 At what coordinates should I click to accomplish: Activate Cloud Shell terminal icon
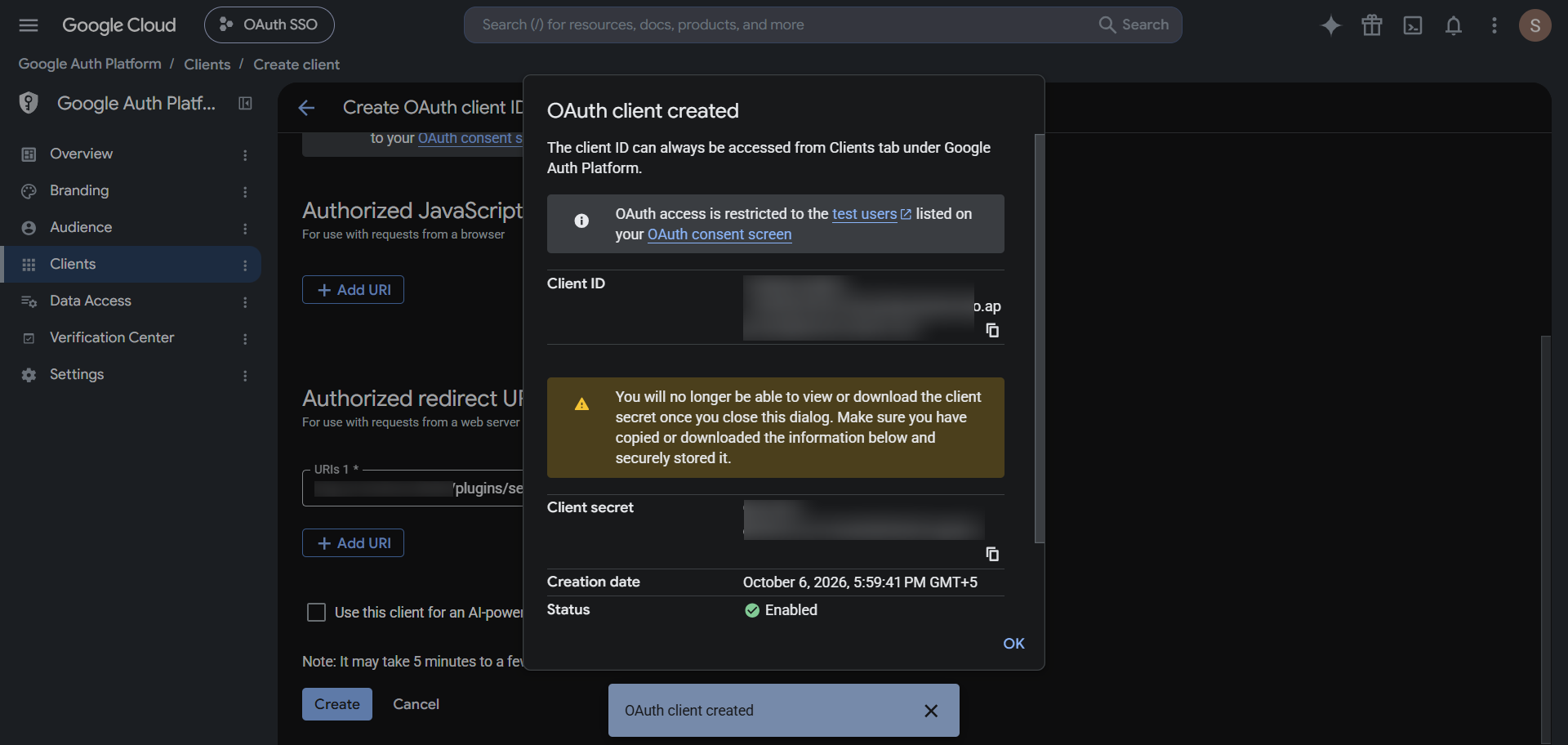click(1413, 25)
